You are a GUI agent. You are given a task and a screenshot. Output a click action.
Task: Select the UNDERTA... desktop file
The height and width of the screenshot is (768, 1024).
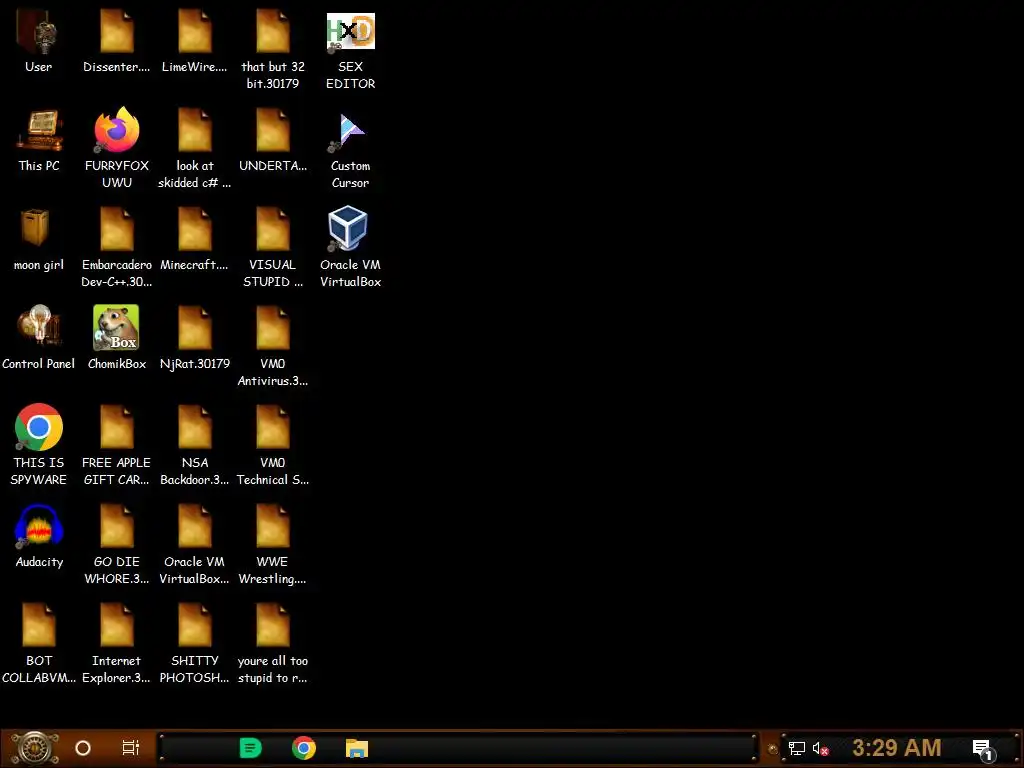(x=272, y=140)
